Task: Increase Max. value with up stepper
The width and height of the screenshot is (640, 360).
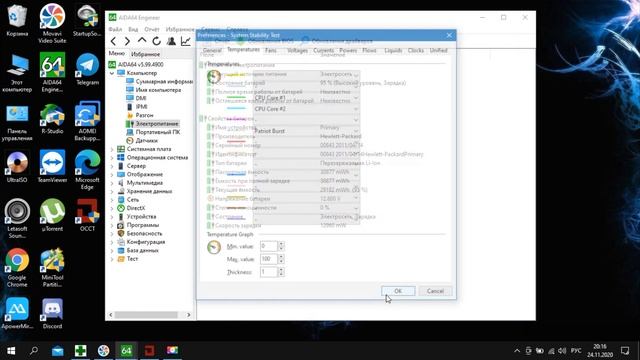Action: [281, 256]
